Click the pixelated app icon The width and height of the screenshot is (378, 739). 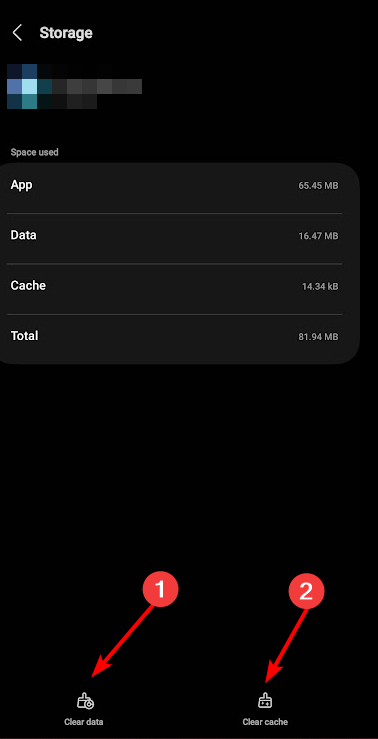(22, 87)
